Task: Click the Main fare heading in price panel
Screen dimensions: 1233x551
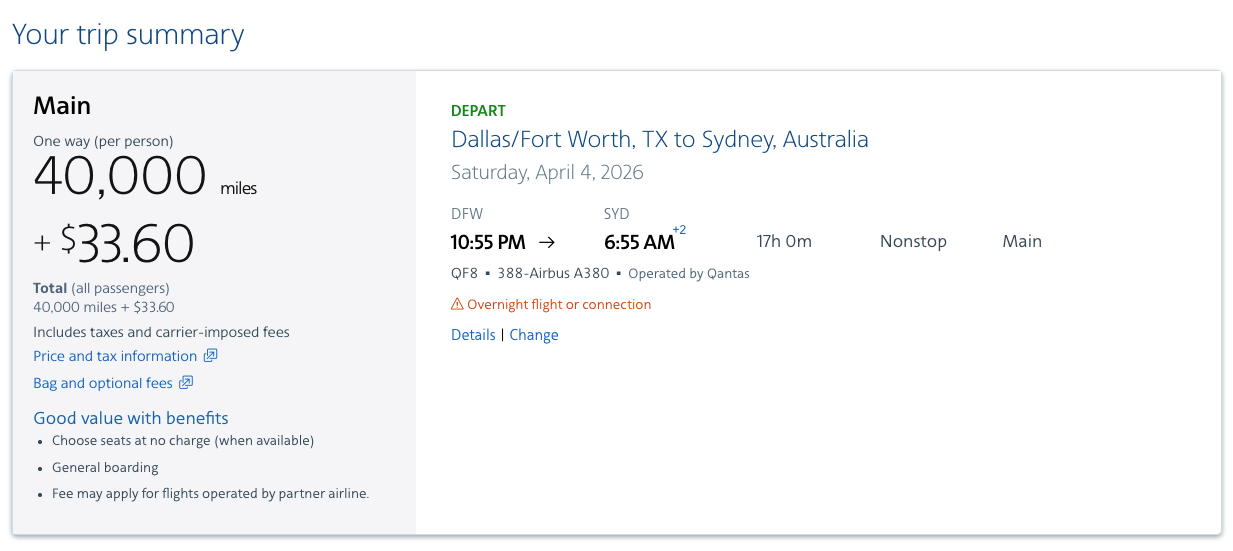Action: coord(62,105)
